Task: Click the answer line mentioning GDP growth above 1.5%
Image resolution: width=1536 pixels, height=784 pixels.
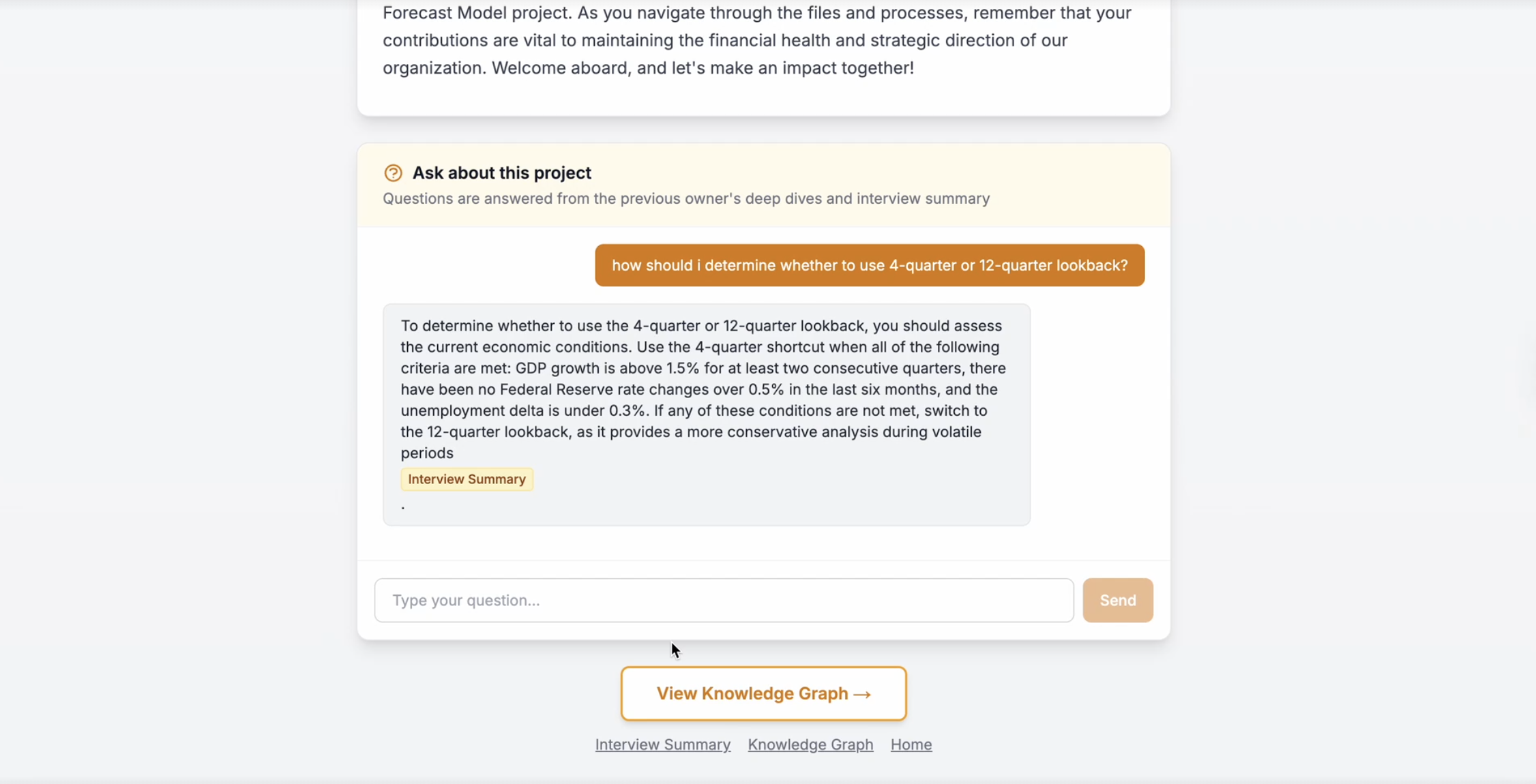Action: click(x=703, y=368)
